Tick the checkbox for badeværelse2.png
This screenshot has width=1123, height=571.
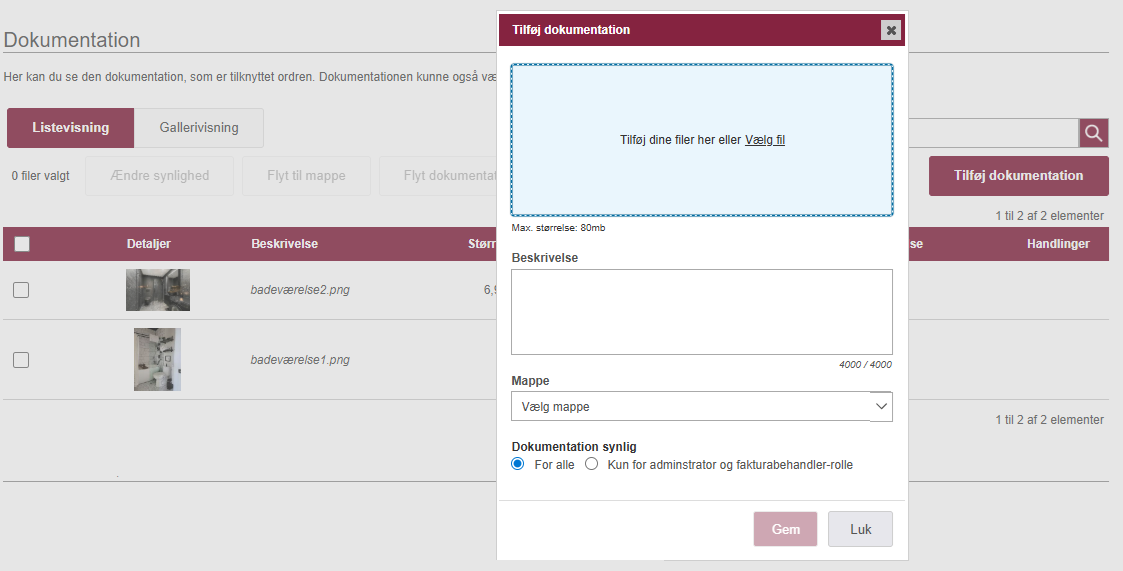click(21, 290)
